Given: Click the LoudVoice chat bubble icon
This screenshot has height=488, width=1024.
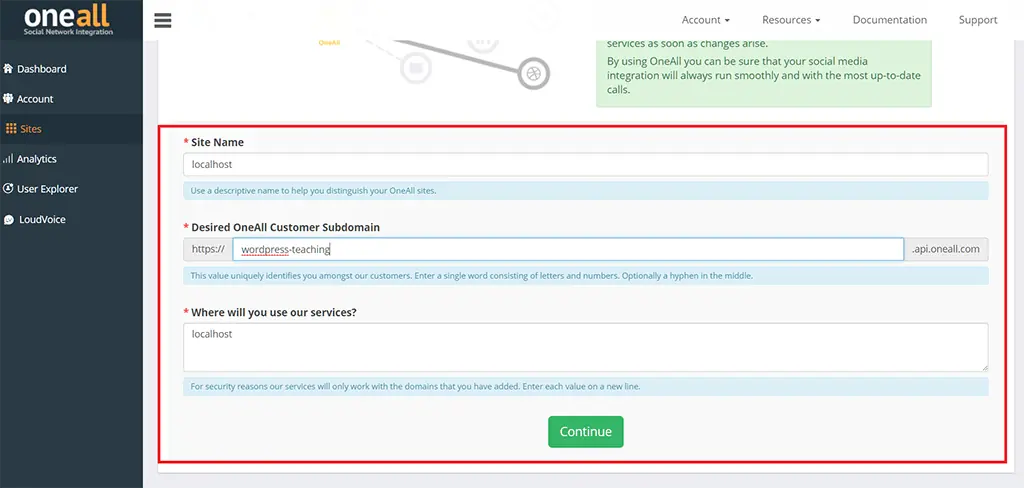Looking at the screenshot, I should click(x=8, y=220).
